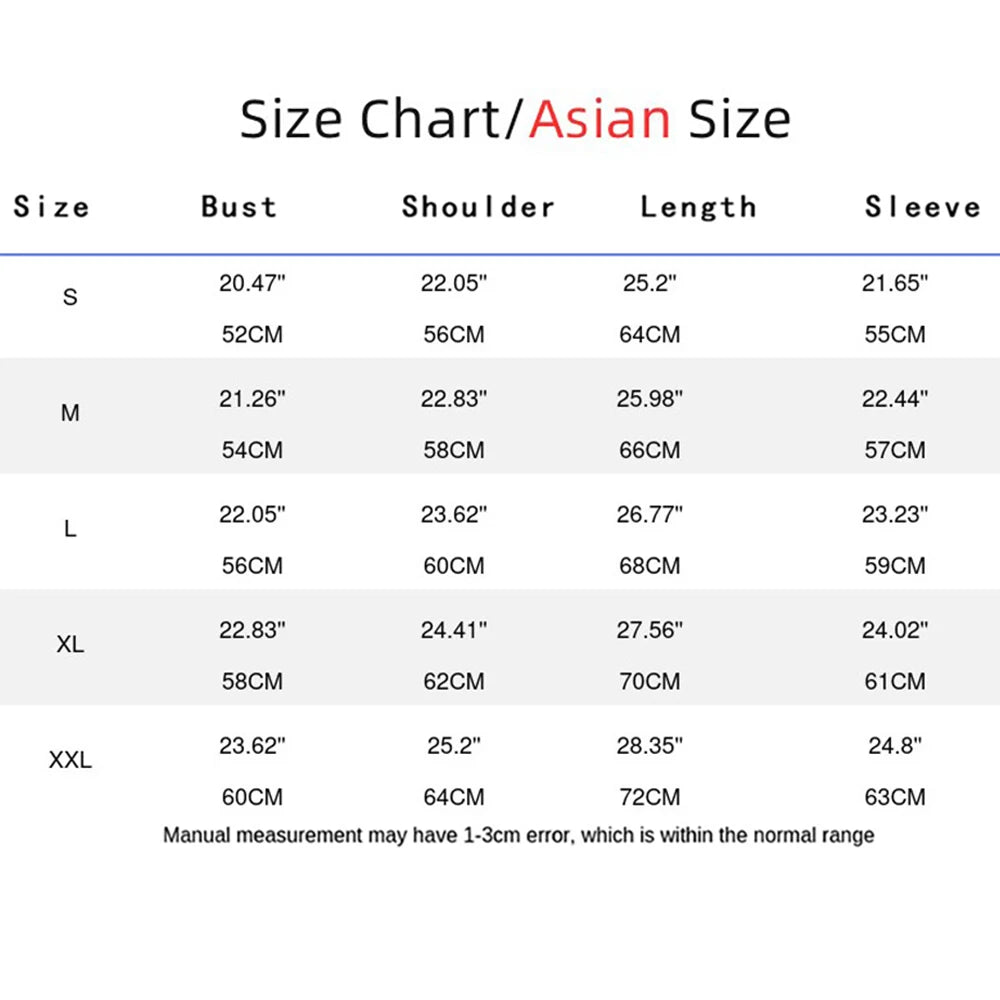Viewport: 1000px width, 1000px height.
Task: Click the Size column header
Action: (x=51, y=207)
